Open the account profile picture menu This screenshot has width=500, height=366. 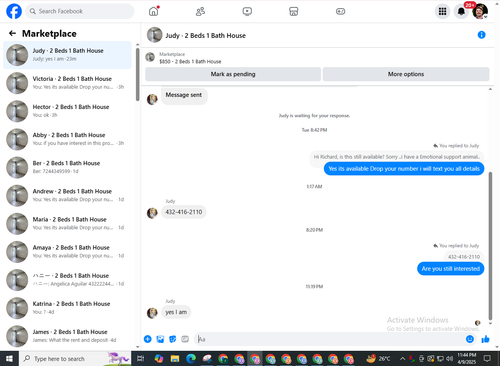tap(480, 11)
